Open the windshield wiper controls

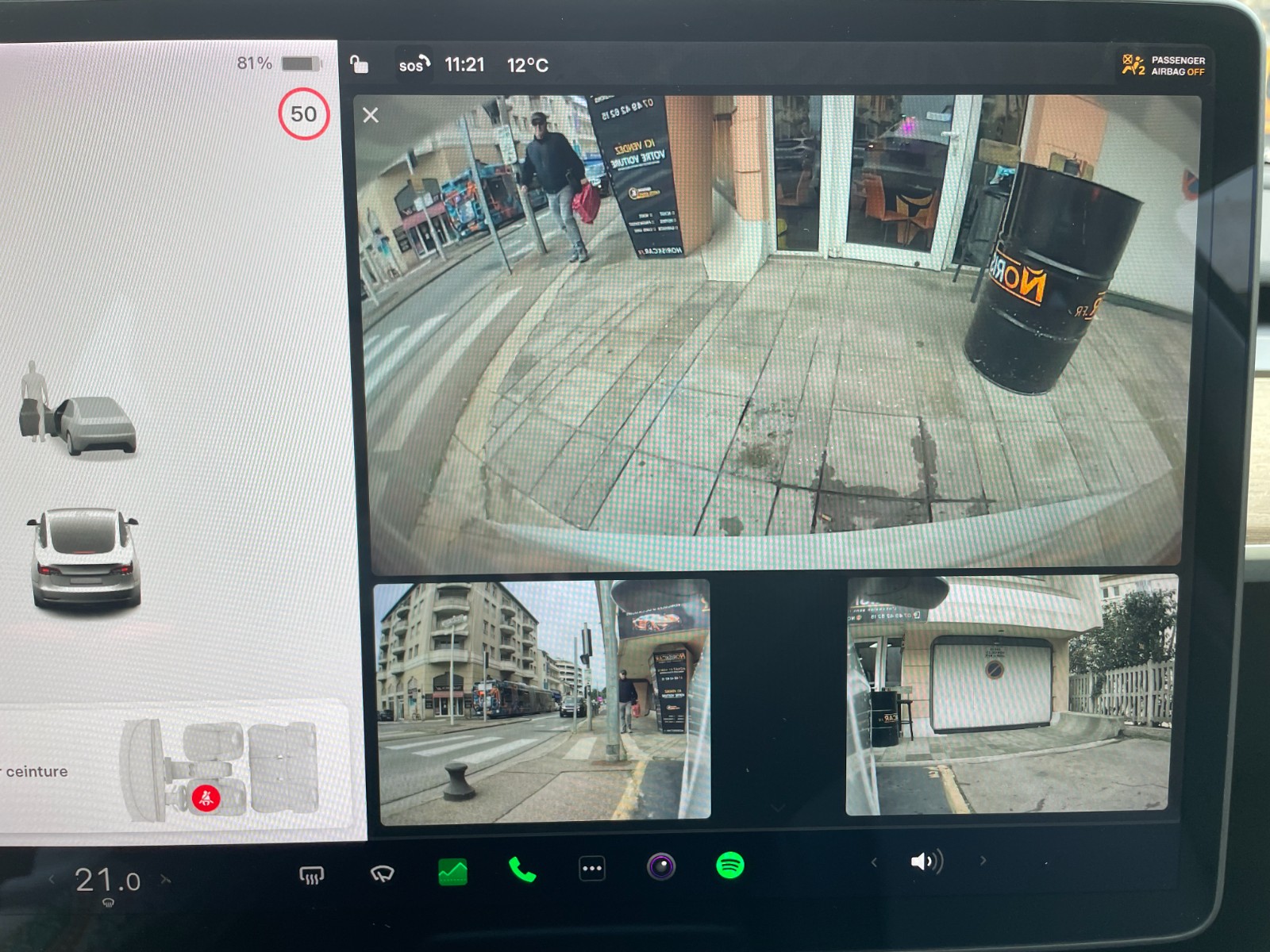[382, 874]
